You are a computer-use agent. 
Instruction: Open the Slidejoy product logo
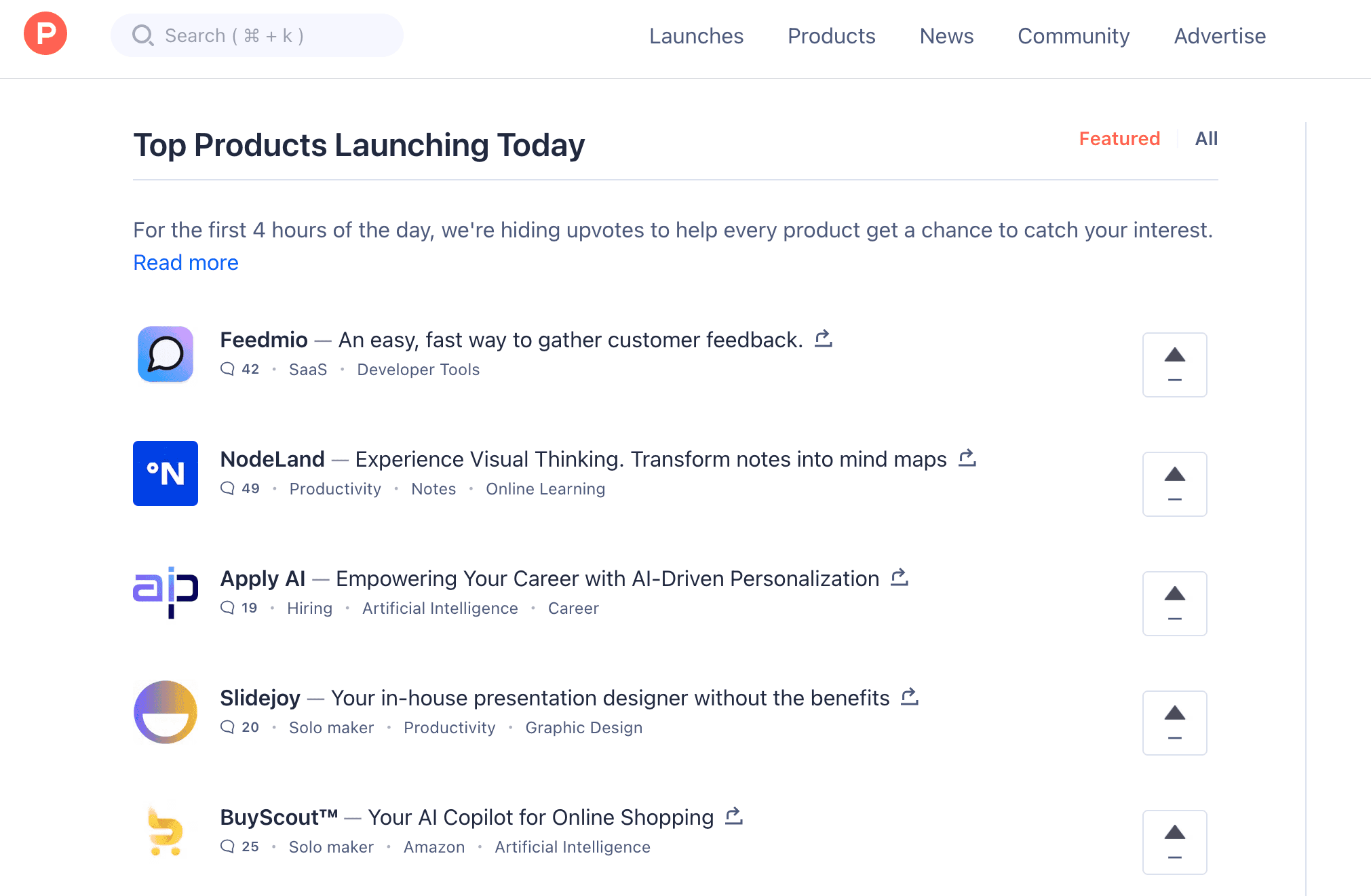(x=166, y=712)
